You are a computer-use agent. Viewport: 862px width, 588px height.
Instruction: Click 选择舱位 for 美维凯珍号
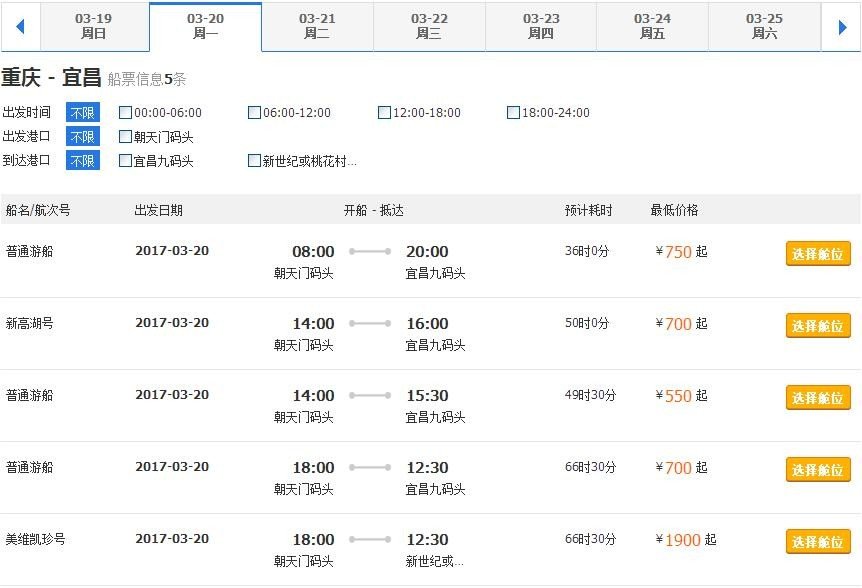coord(818,542)
